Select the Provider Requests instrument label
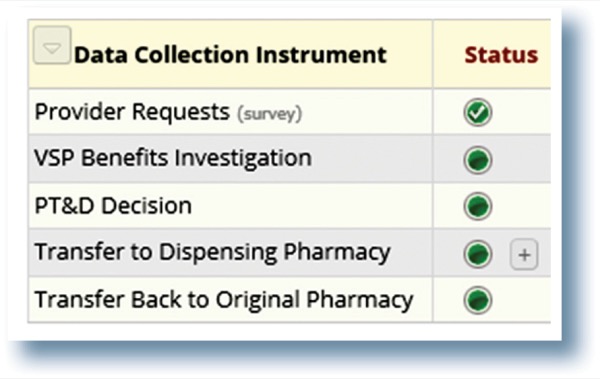The height and width of the screenshot is (379, 600). [x=132, y=112]
